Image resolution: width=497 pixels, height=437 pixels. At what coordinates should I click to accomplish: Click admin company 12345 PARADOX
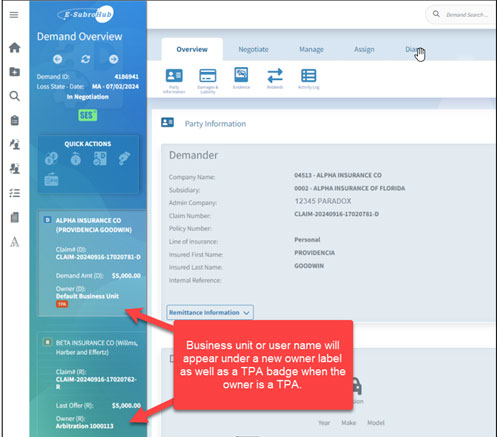click(x=323, y=201)
